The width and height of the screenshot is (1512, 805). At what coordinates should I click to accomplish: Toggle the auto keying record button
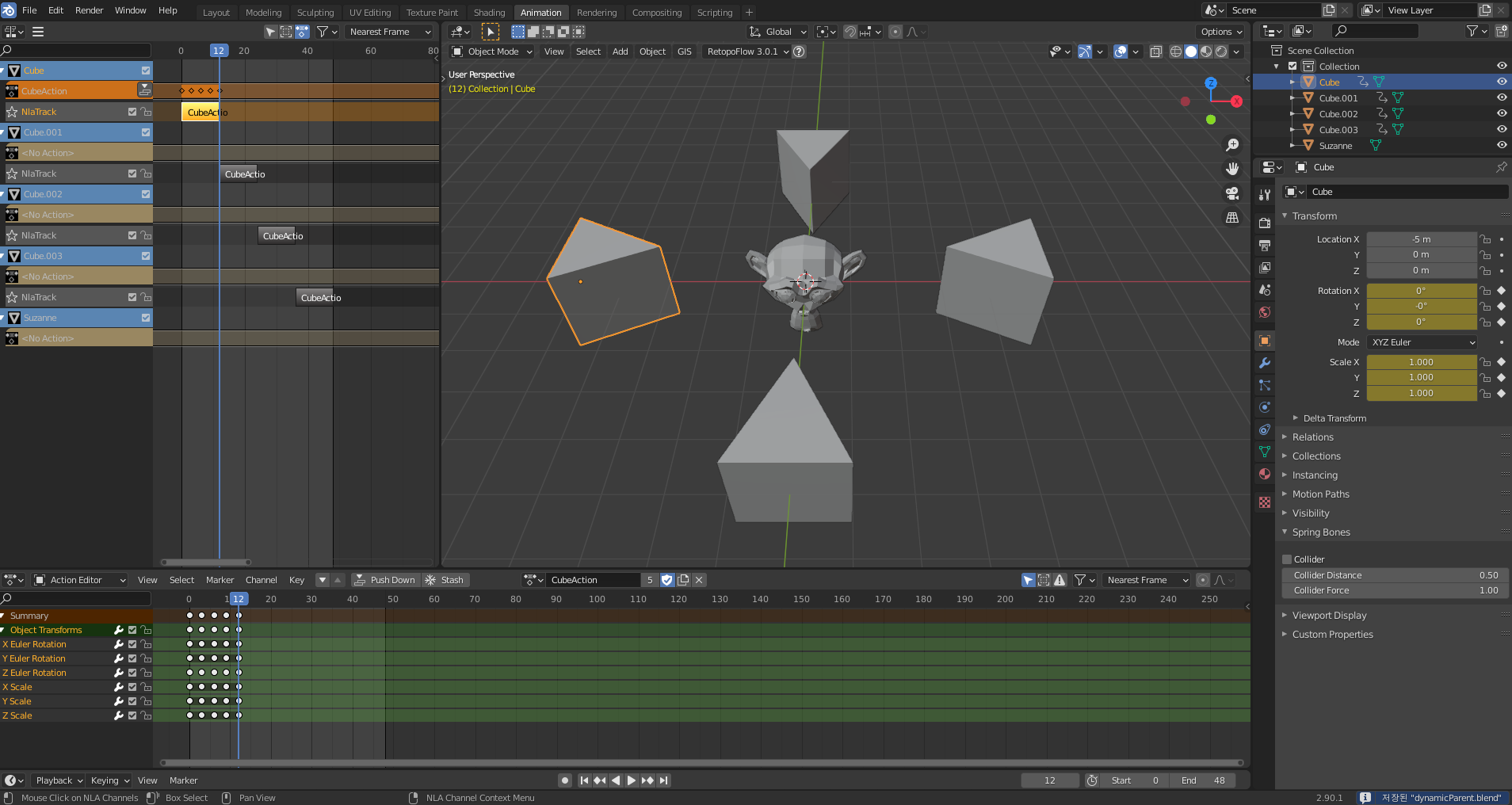point(565,780)
